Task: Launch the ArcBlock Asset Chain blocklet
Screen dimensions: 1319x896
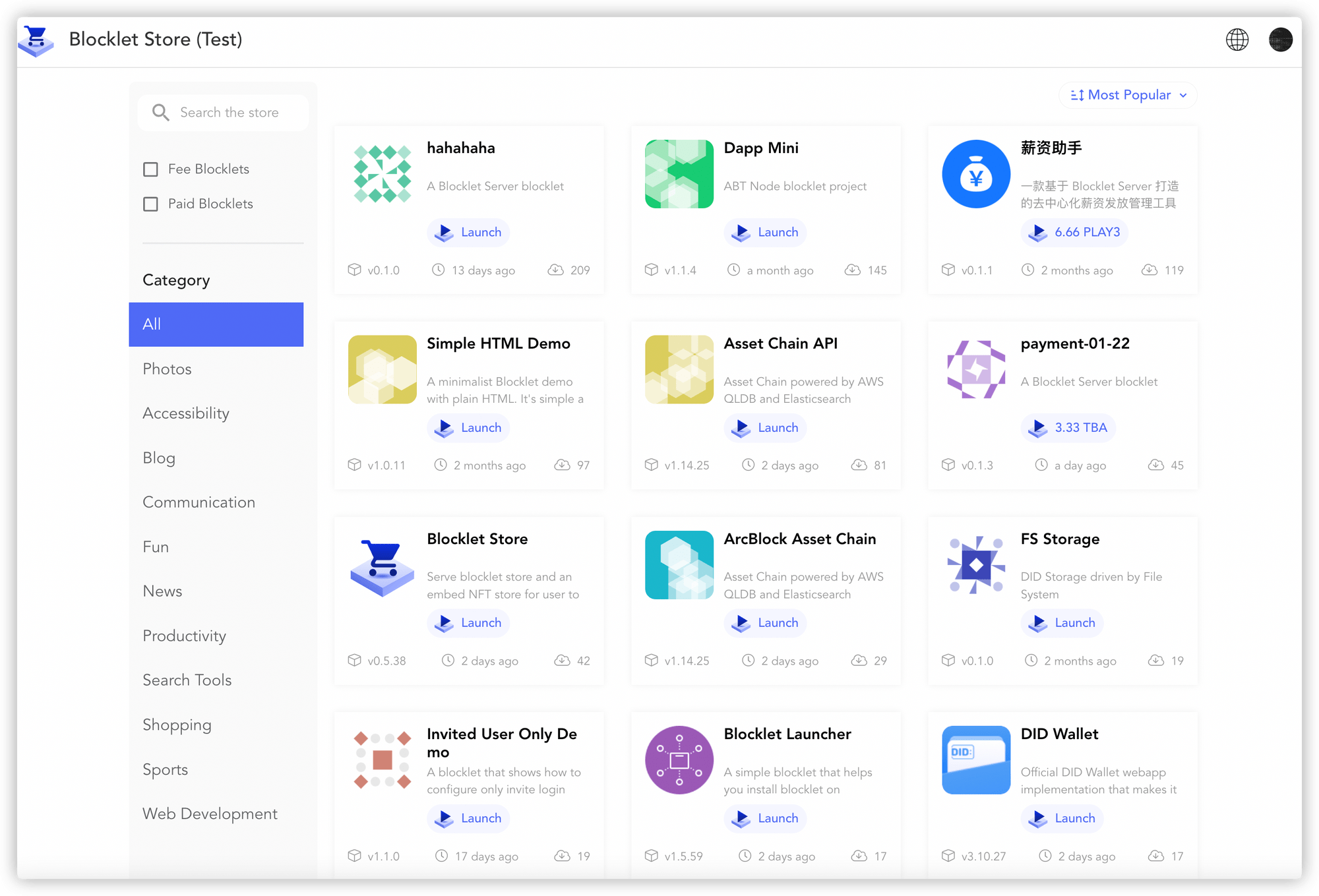Action: [x=765, y=622]
